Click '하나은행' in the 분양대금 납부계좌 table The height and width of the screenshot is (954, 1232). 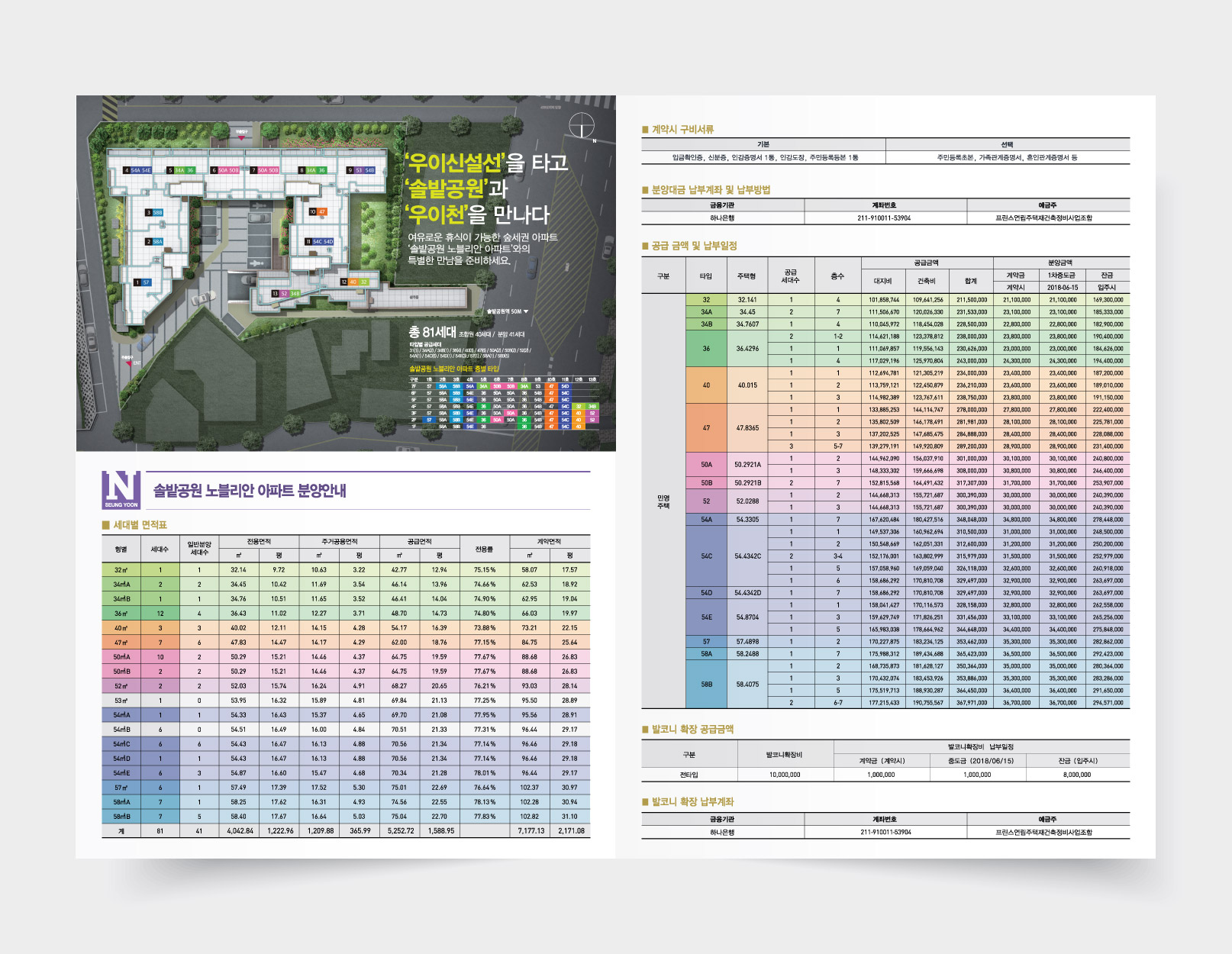722,218
